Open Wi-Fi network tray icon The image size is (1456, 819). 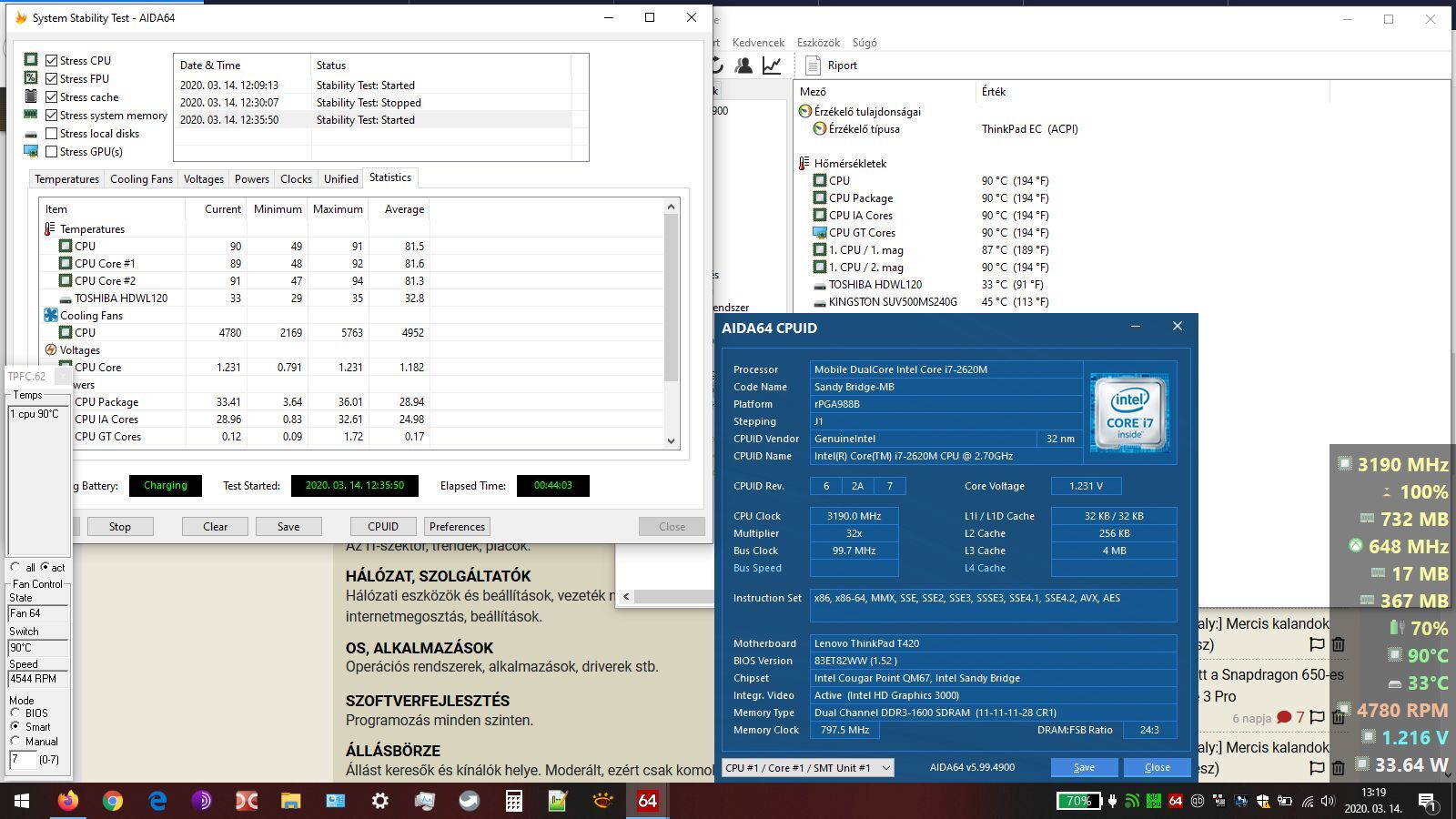(x=1308, y=802)
